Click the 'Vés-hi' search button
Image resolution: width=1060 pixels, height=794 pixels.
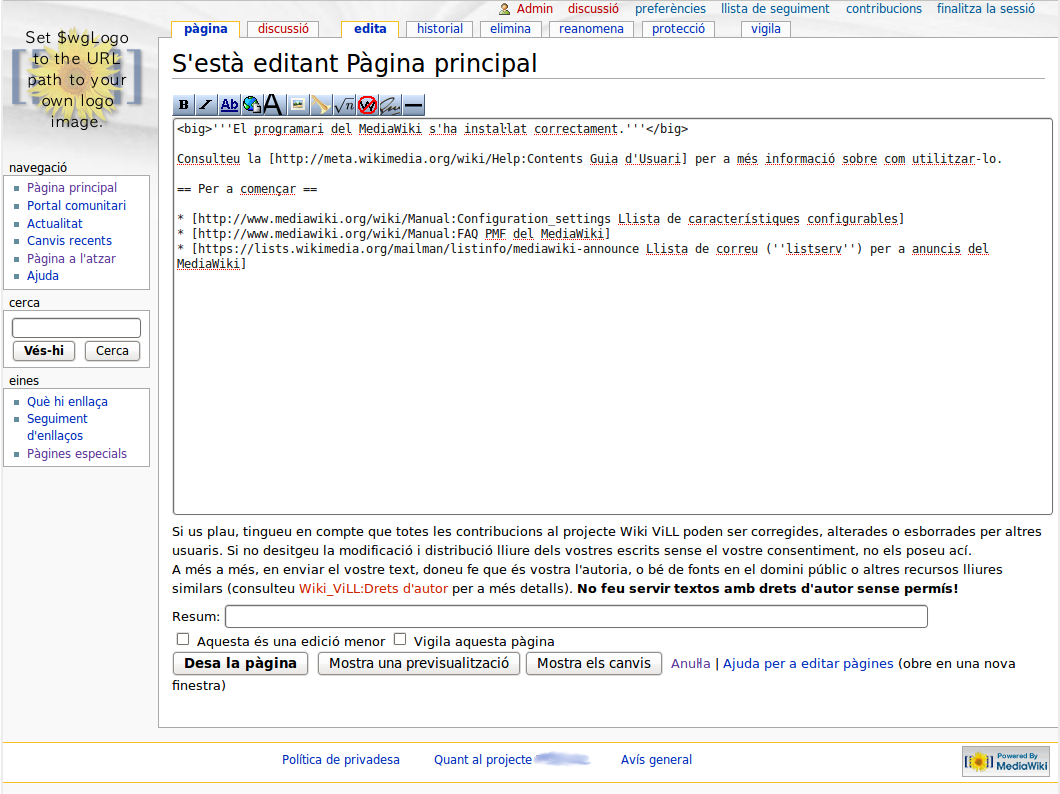click(x=44, y=351)
